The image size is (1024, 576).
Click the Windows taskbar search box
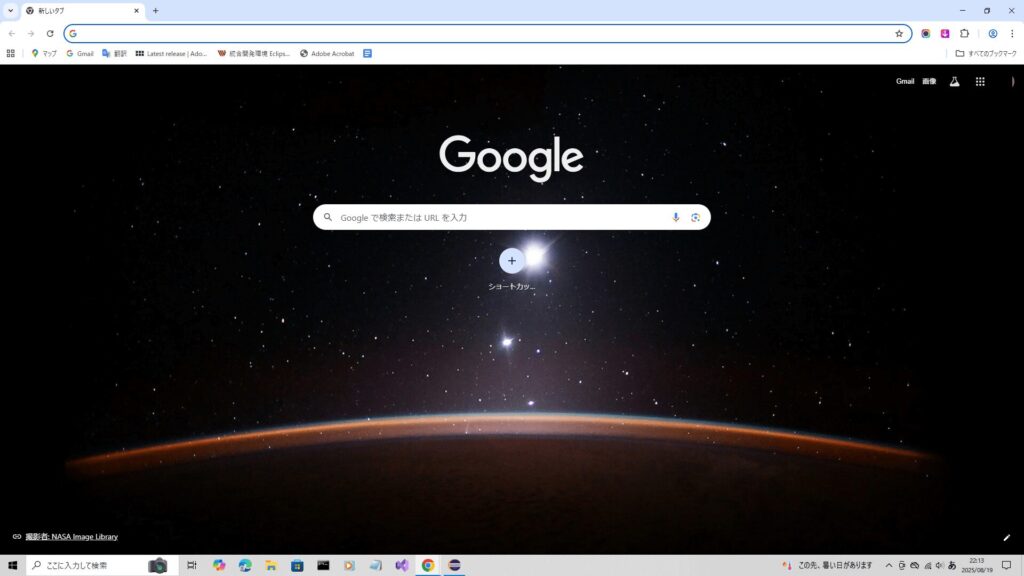[x=102, y=566]
